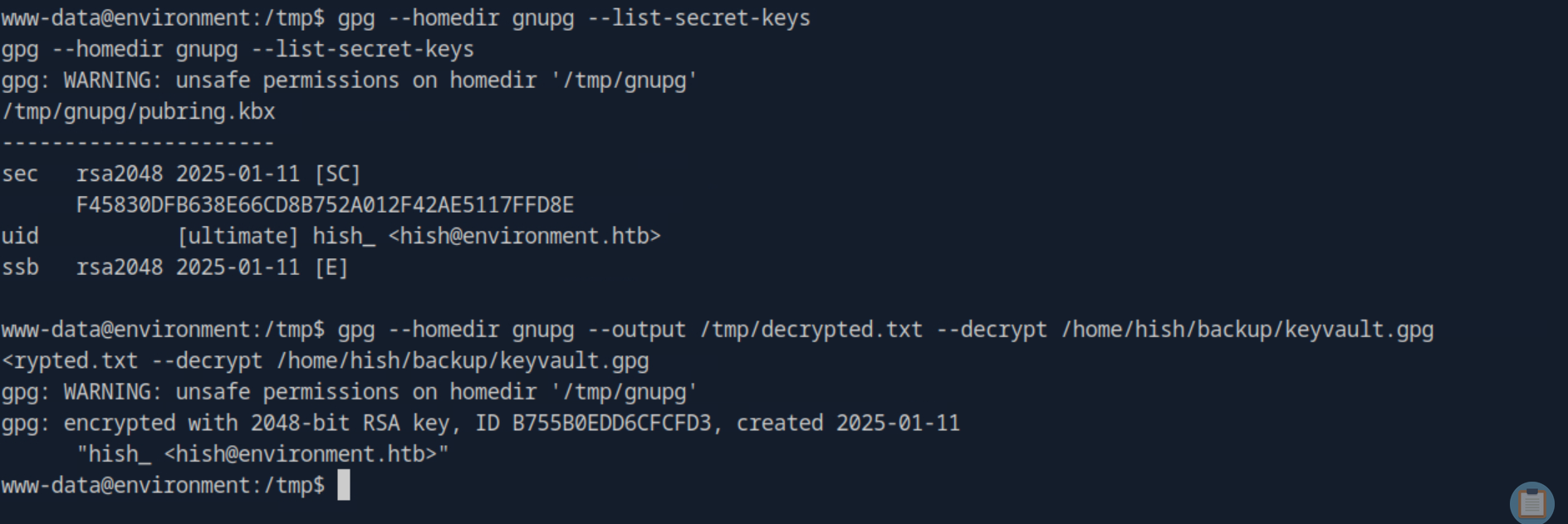Click the [ultimate] trust label
1568x524 pixels.
click(238, 237)
